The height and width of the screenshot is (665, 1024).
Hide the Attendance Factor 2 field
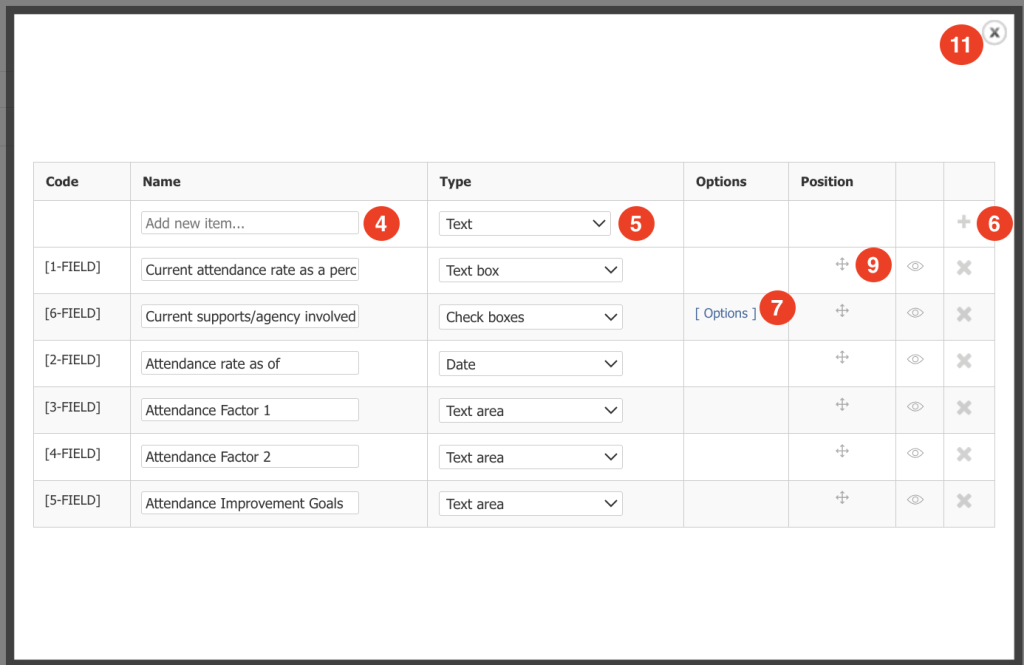coord(916,453)
